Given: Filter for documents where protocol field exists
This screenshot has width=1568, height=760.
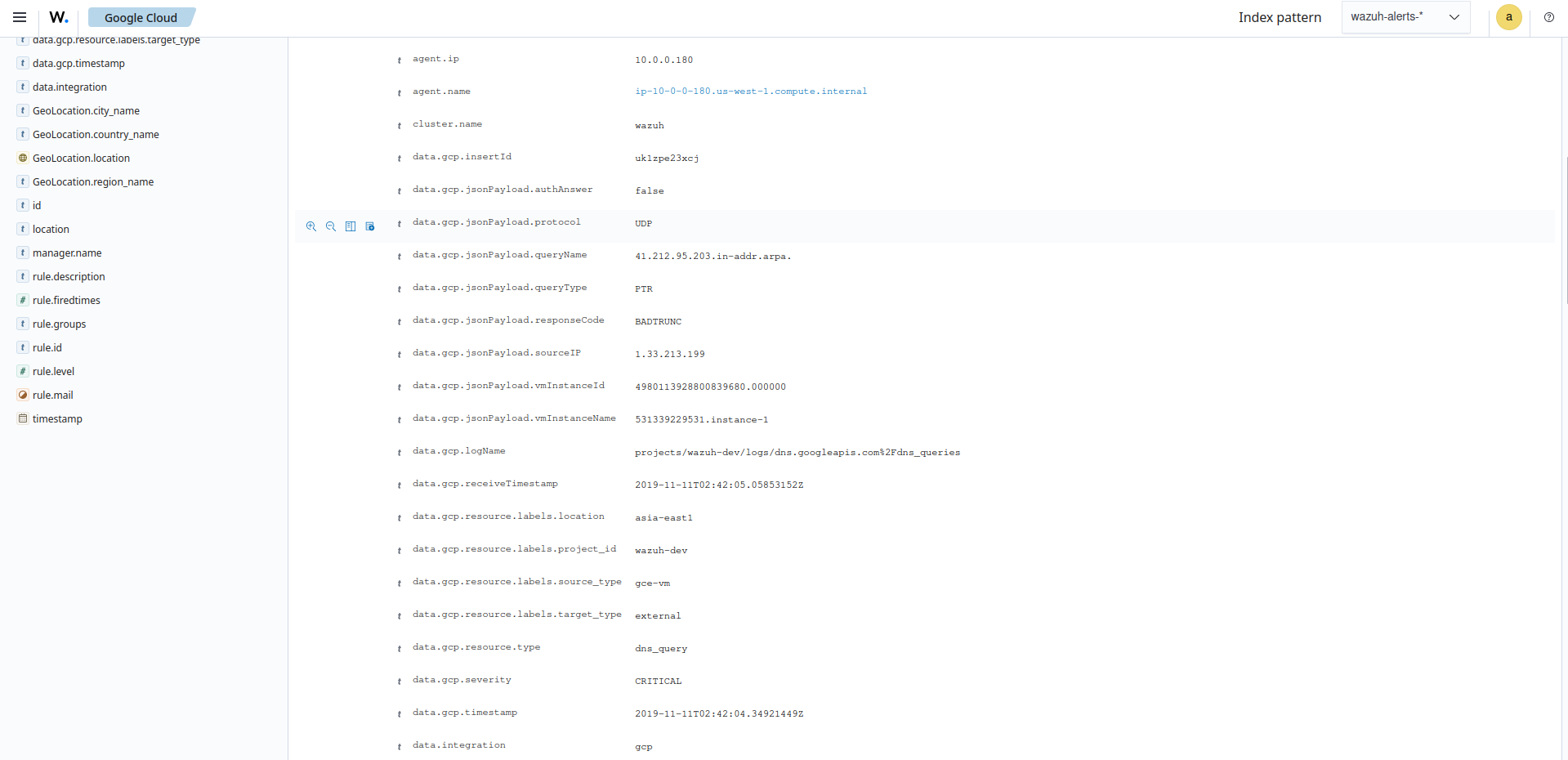Looking at the screenshot, I should [370, 226].
